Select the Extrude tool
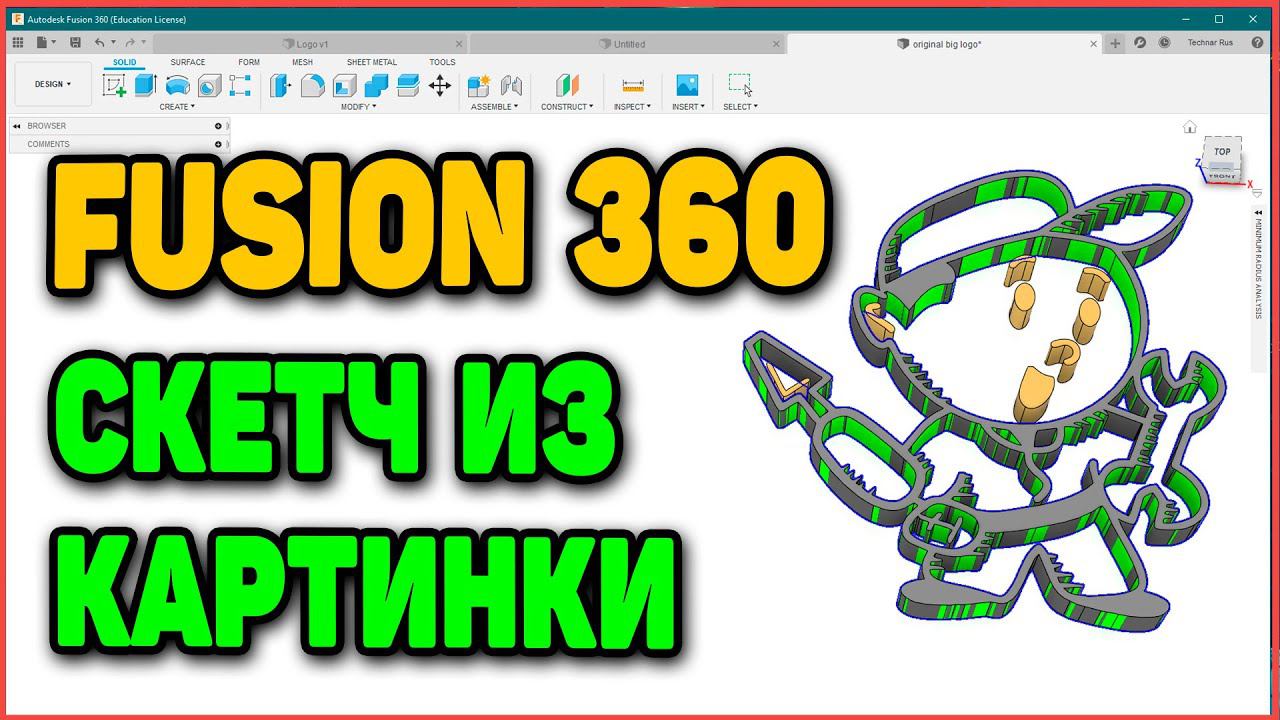The width and height of the screenshot is (1280, 720). (146, 85)
